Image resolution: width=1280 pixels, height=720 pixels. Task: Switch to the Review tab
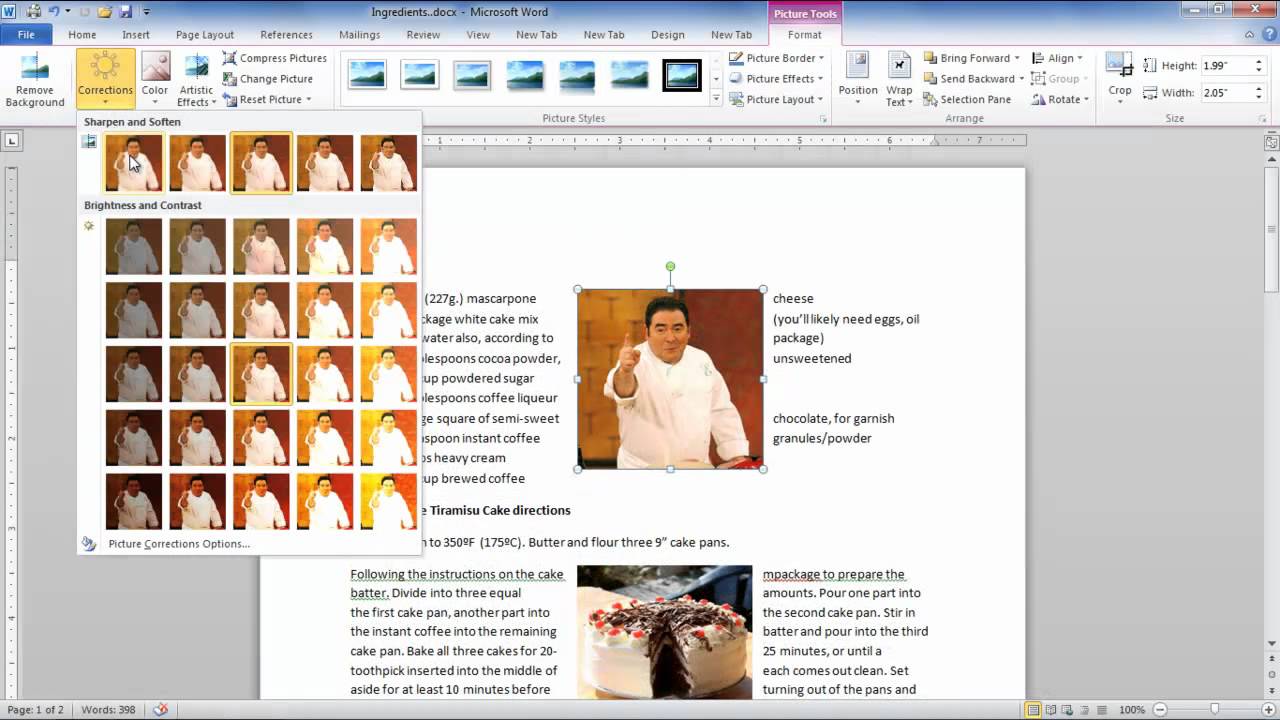point(423,35)
